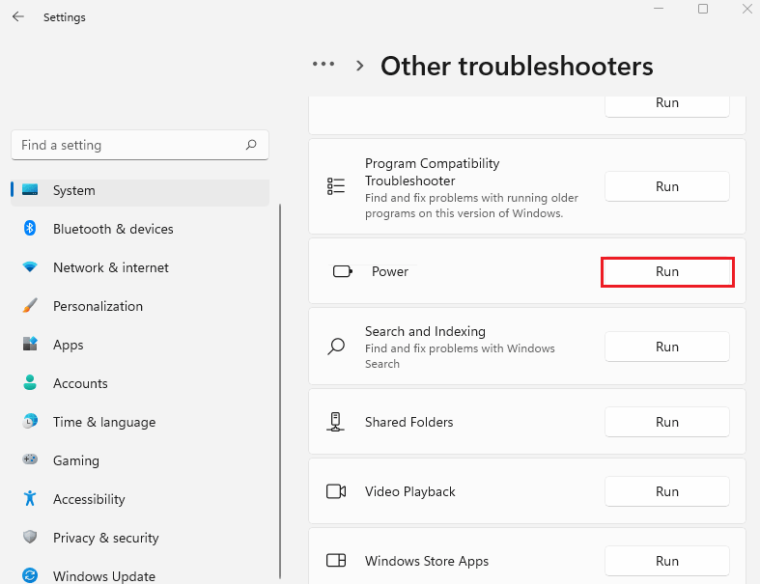
Task: Click the Bluetooth icon in the sidebar
Action: point(30,228)
